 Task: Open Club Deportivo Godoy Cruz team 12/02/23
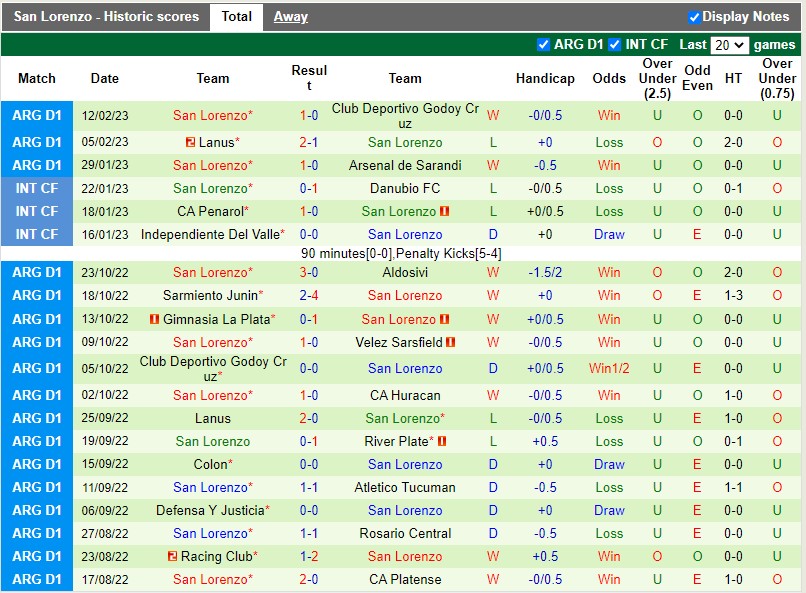click(405, 116)
